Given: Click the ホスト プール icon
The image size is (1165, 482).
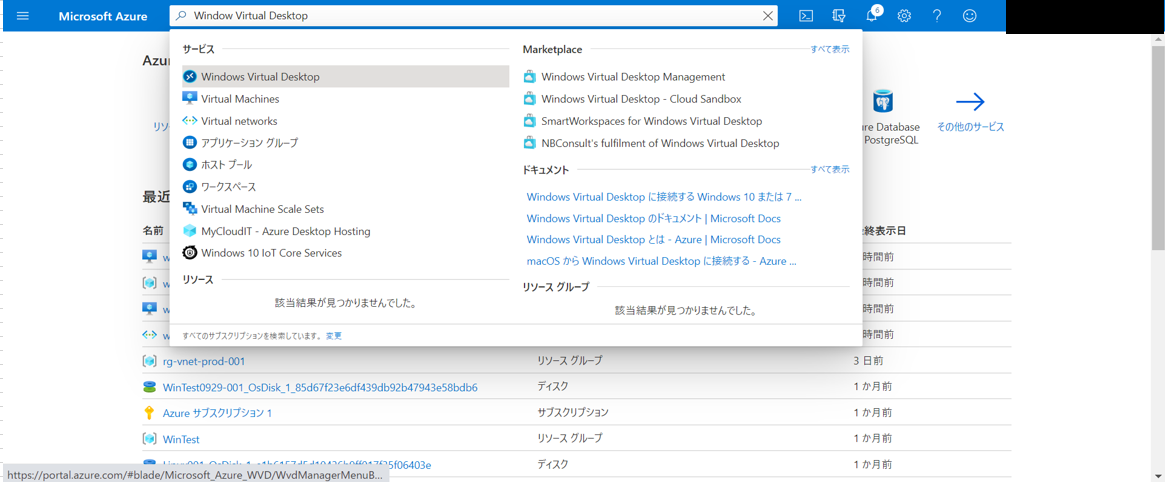Looking at the screenshot, I should (189, 164).
